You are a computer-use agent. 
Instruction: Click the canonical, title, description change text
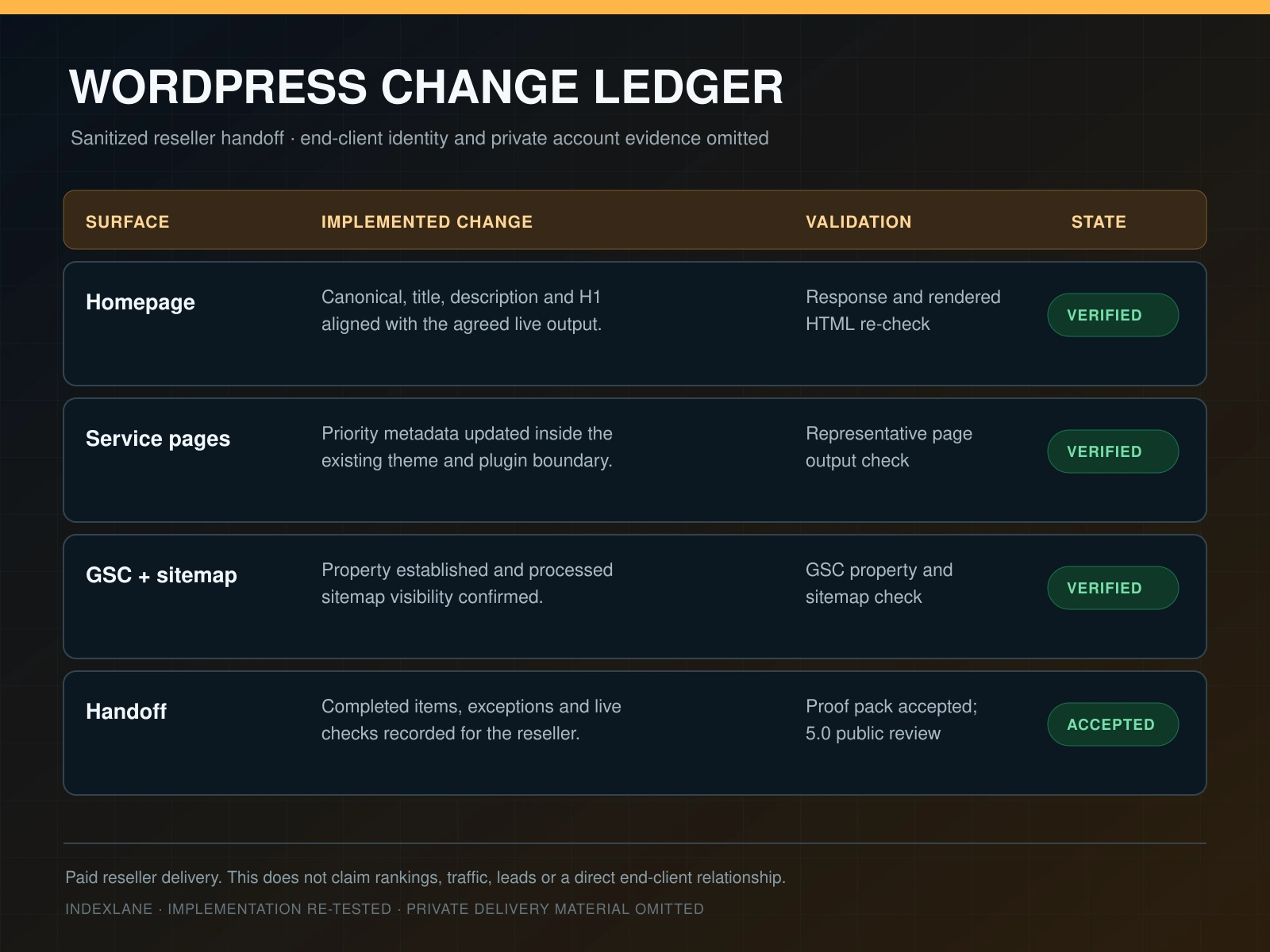[462, 310]
